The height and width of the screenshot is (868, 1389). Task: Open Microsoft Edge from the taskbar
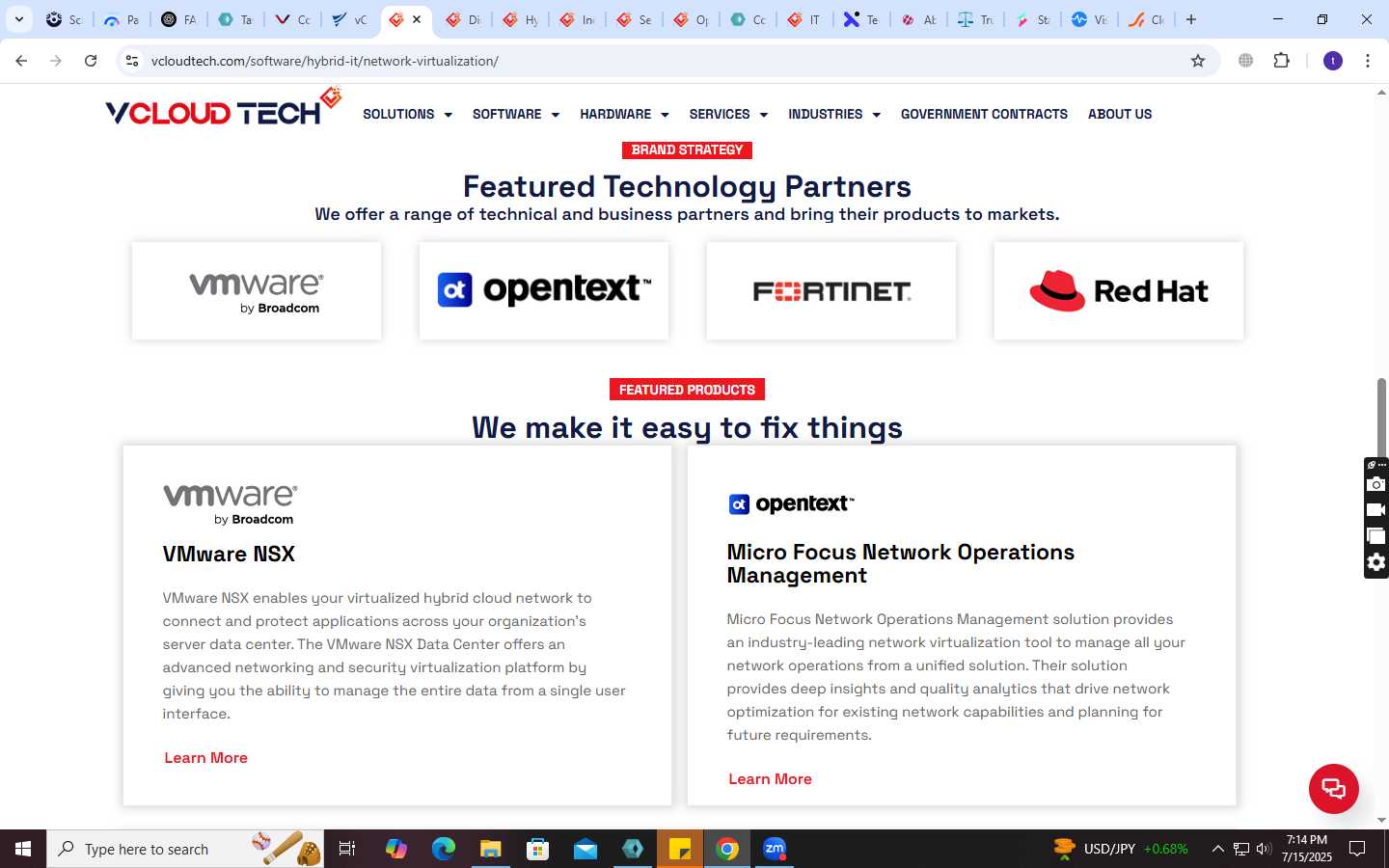pyautogui.click(x=443, y=849)
